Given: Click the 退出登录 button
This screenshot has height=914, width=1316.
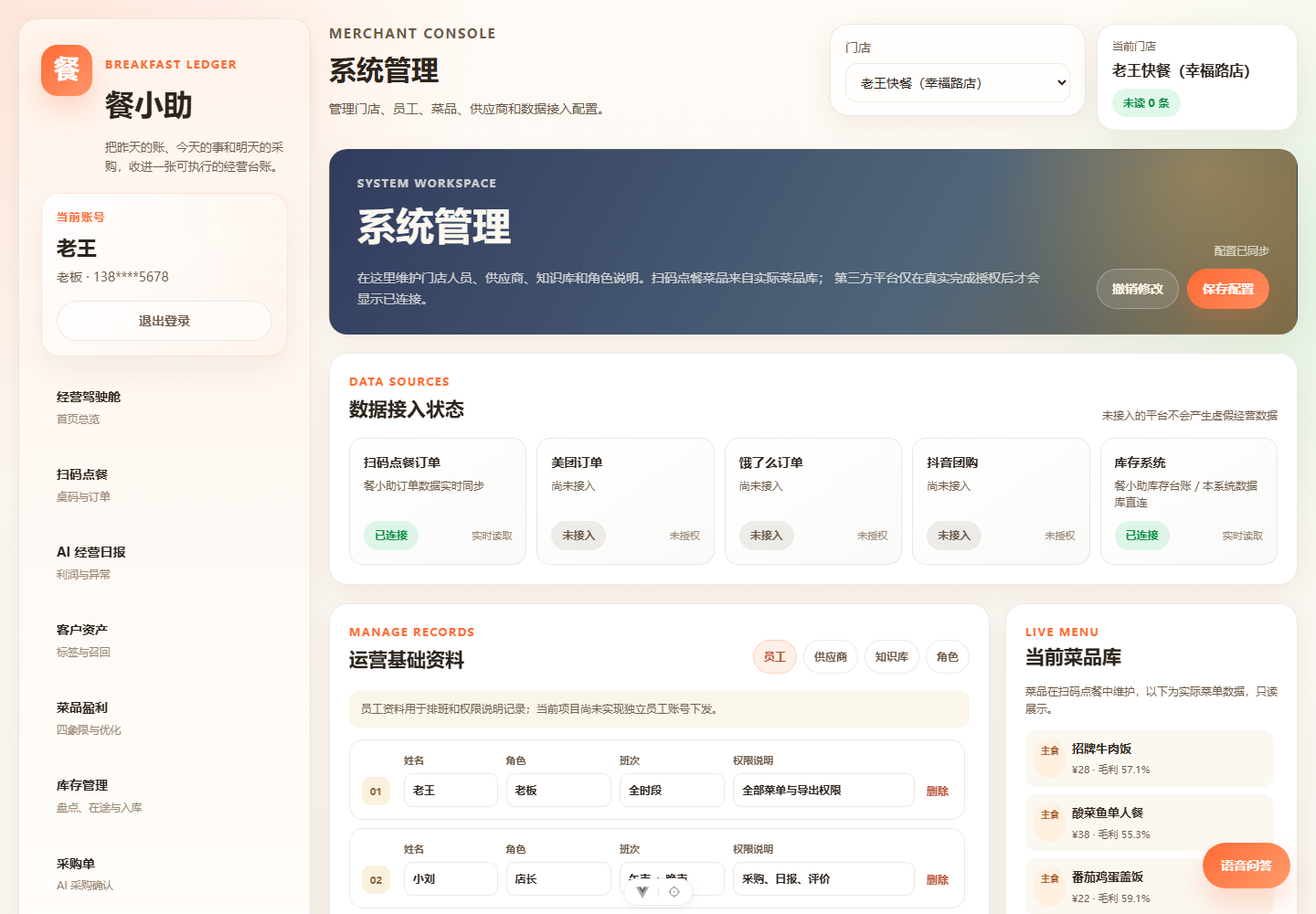Looking at the screenshot, I should pos(164,321).
